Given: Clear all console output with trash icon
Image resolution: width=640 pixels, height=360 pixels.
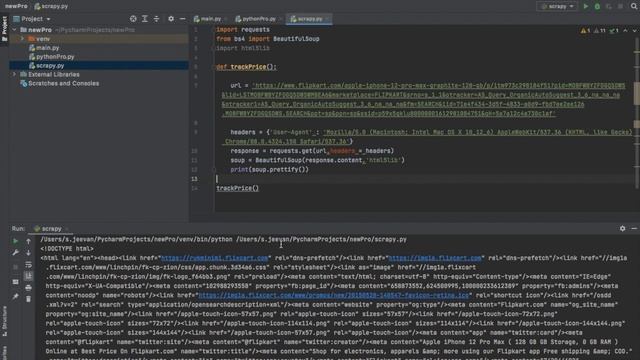Looking at the screenshot, I should 28,299.
